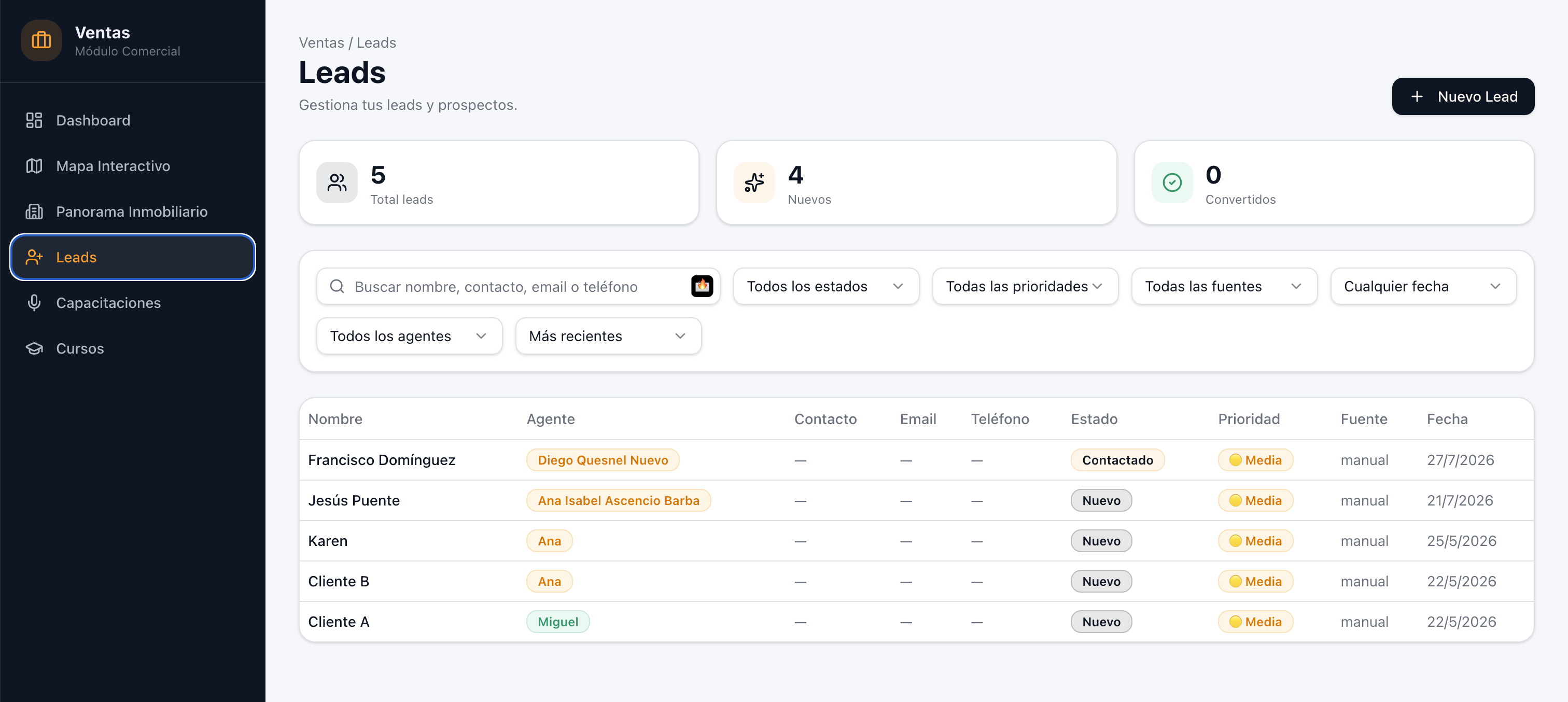Click the Panorama Inmobiliario building icon

pyautogui.click(x=34, y=212)
